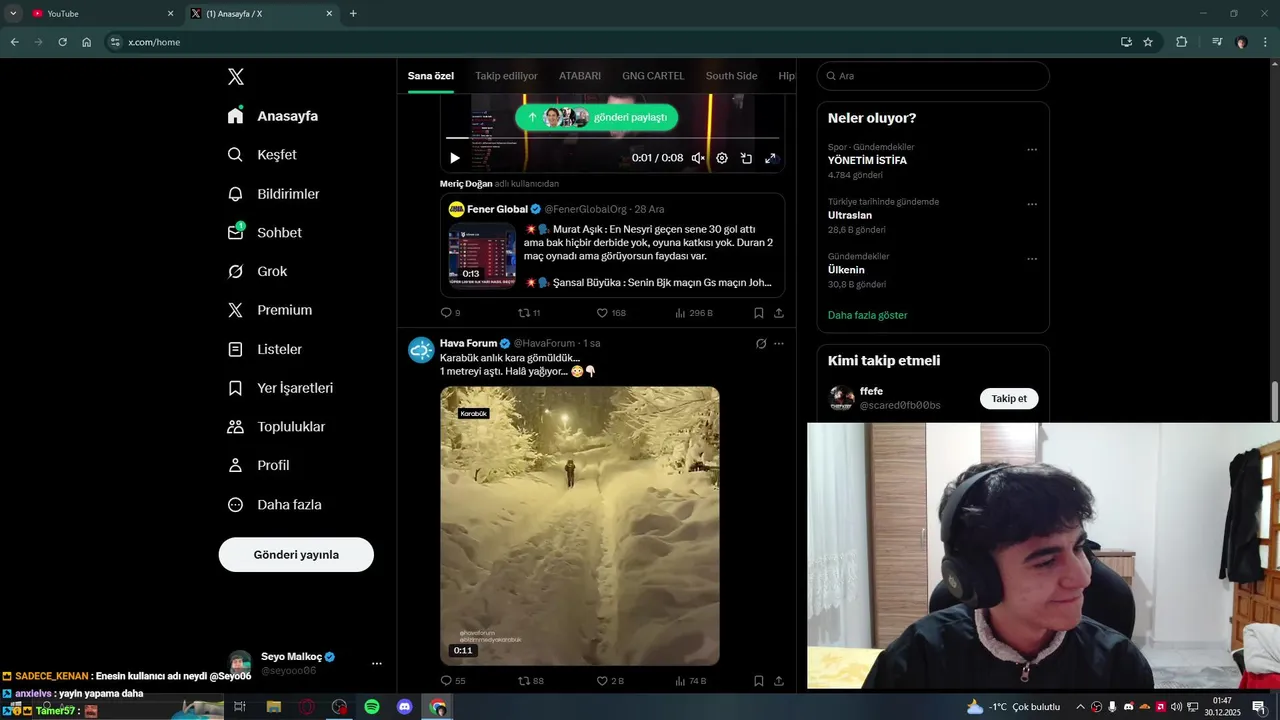Open Premium page
This screenshot has width=1280, height=720.
269,310
